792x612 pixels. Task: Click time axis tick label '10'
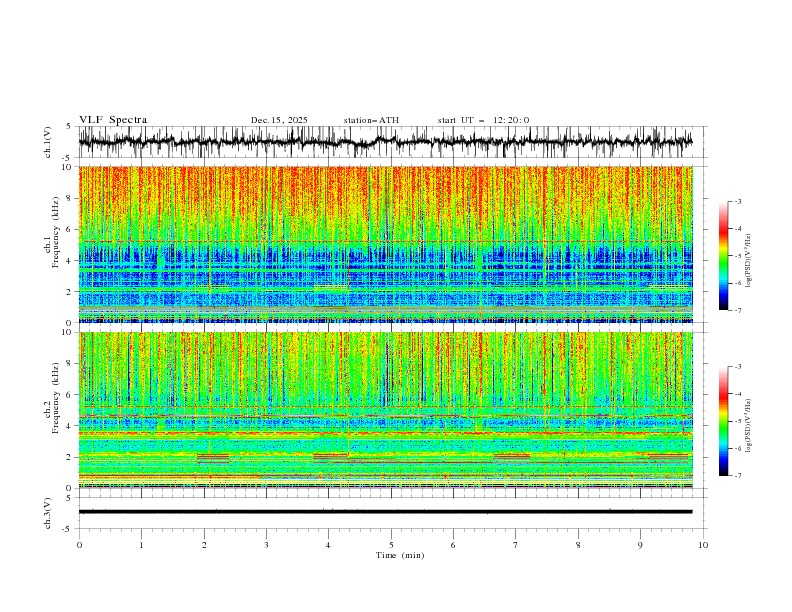(x=703, y=545)
